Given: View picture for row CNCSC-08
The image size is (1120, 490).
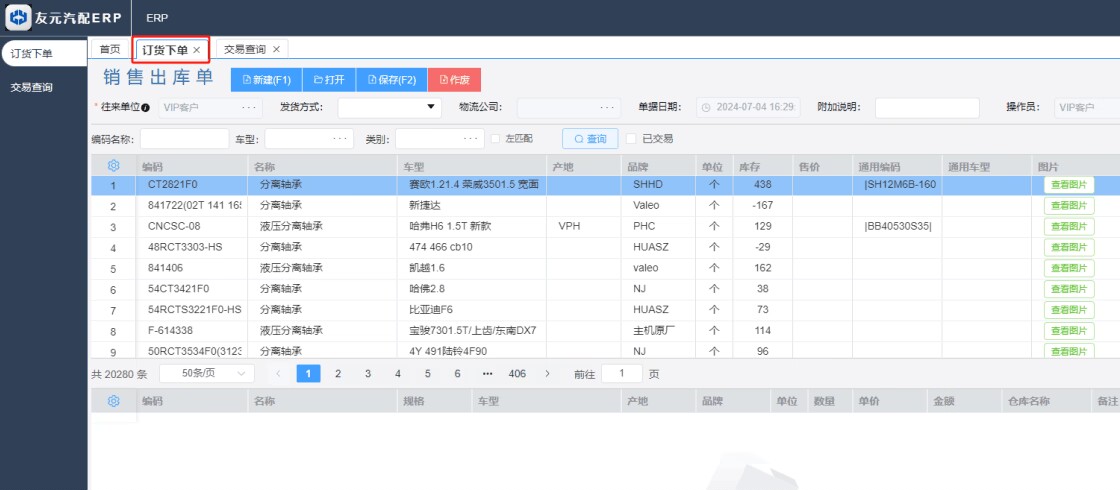Looking at the screenshot, I should [x=1069, y=226].
